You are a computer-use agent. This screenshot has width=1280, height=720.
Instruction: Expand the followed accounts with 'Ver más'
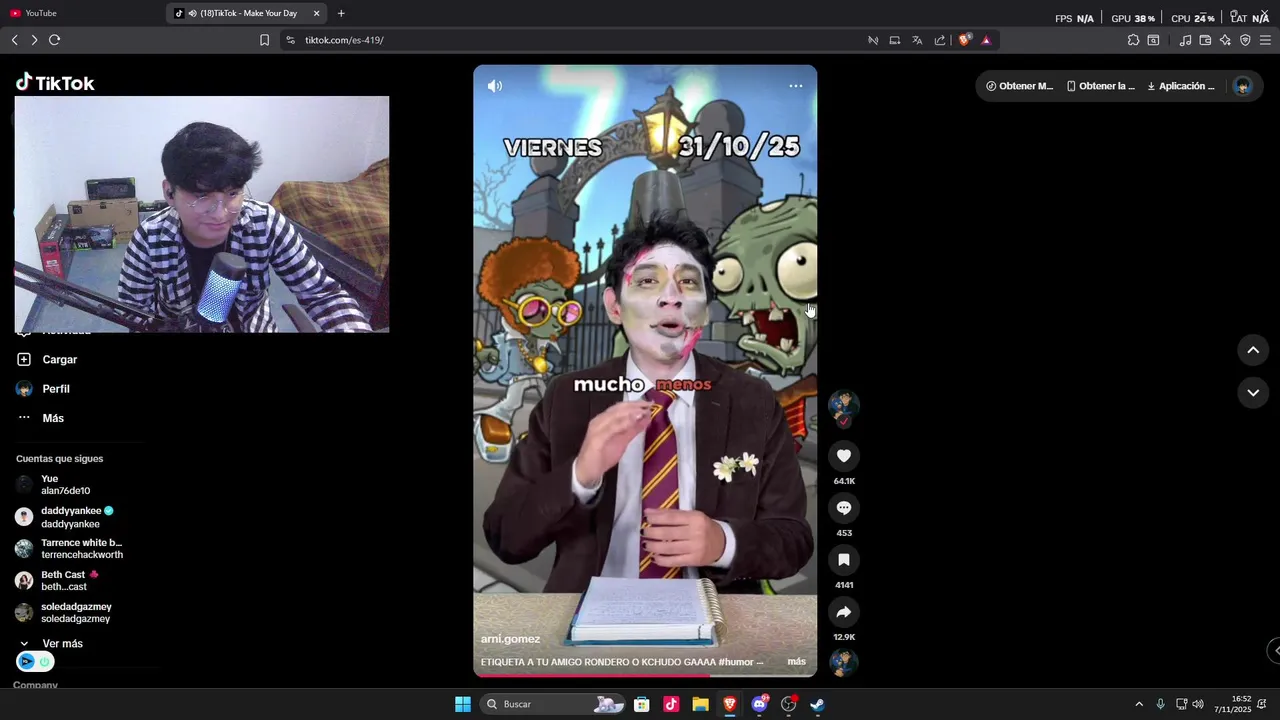[x=62, y=644]
